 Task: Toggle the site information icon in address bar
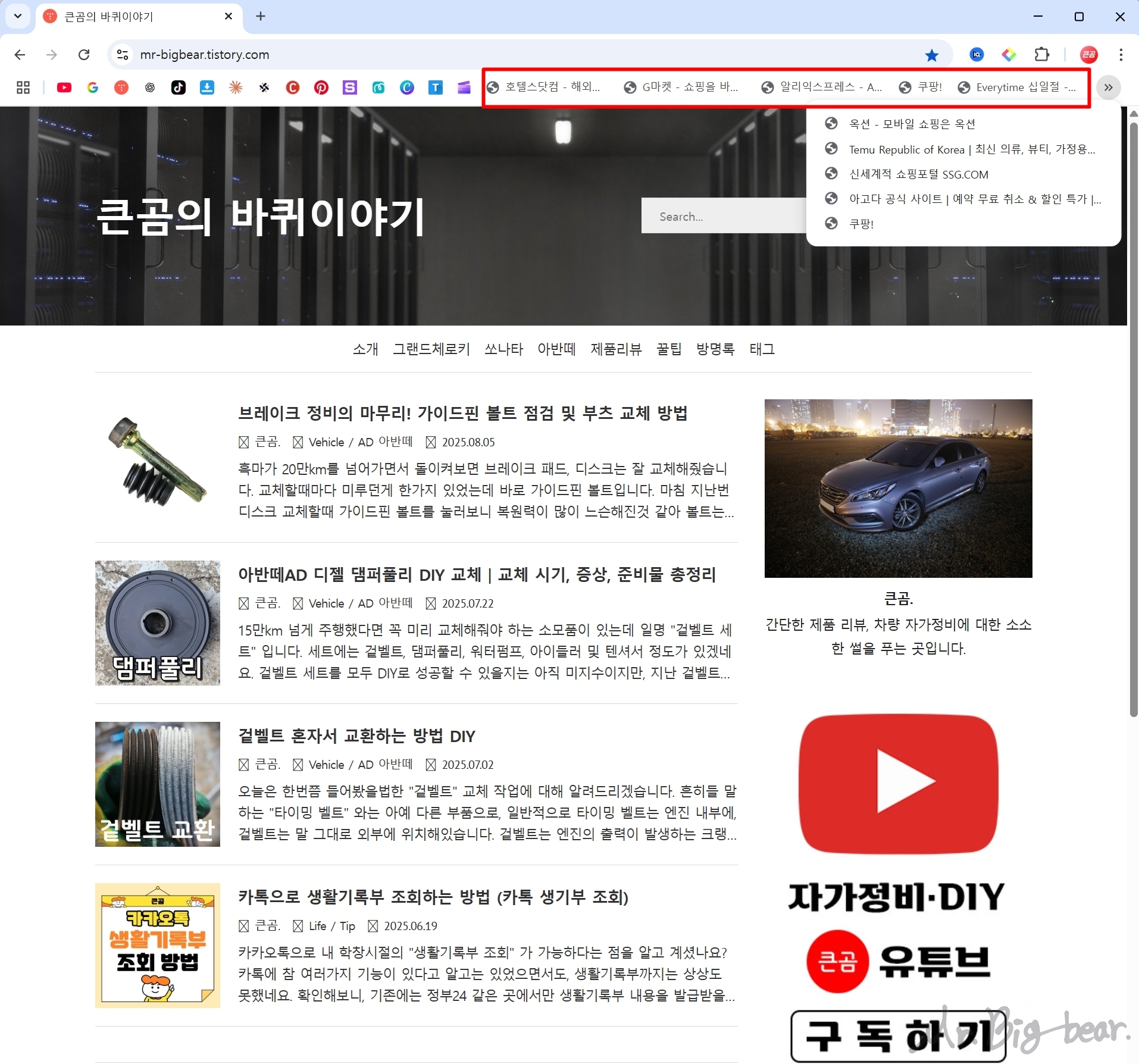coord(123,55)
